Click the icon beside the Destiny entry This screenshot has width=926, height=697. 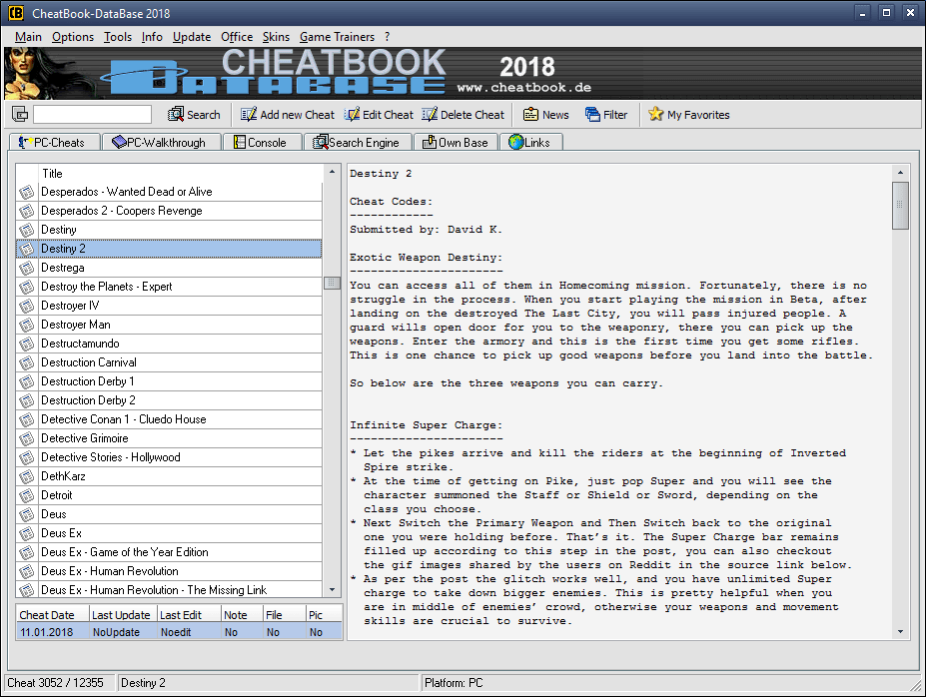point(27,230)
